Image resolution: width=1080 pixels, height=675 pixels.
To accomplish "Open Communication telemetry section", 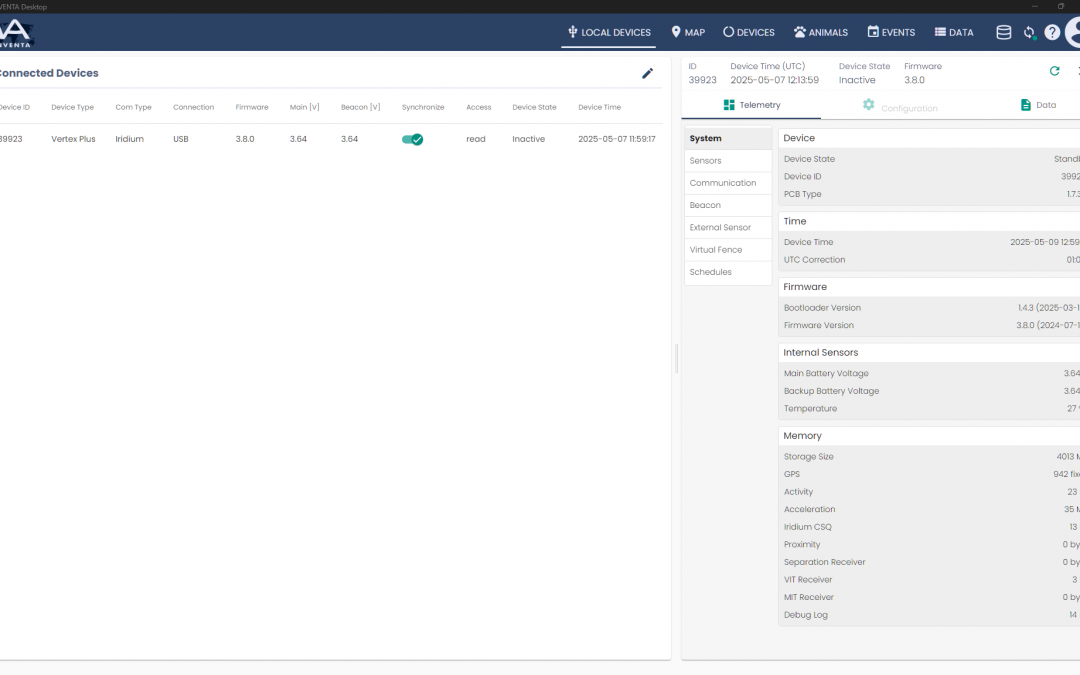I will [x=722, y=183].
